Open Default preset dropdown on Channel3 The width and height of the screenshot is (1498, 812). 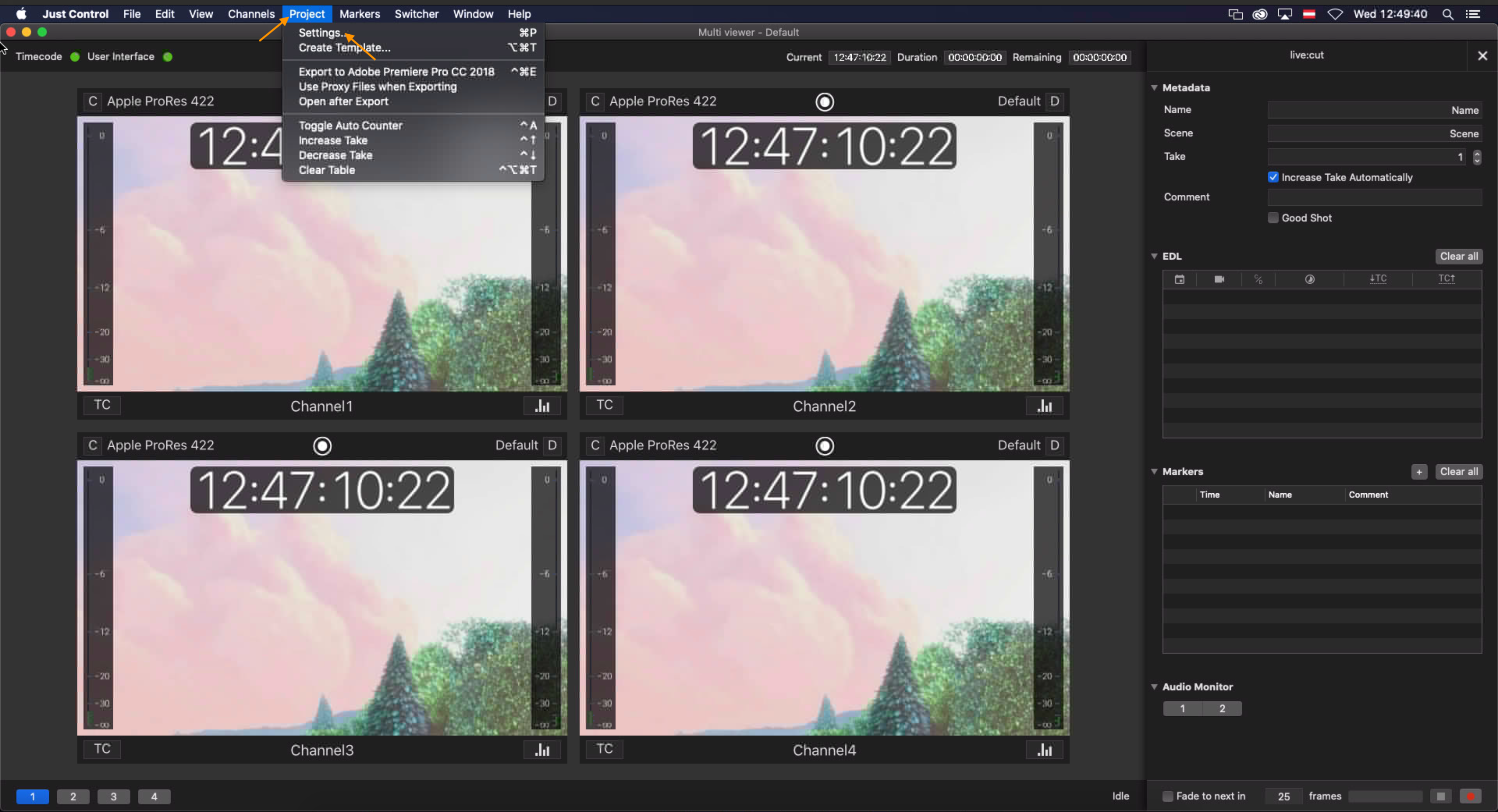[516, 445]
